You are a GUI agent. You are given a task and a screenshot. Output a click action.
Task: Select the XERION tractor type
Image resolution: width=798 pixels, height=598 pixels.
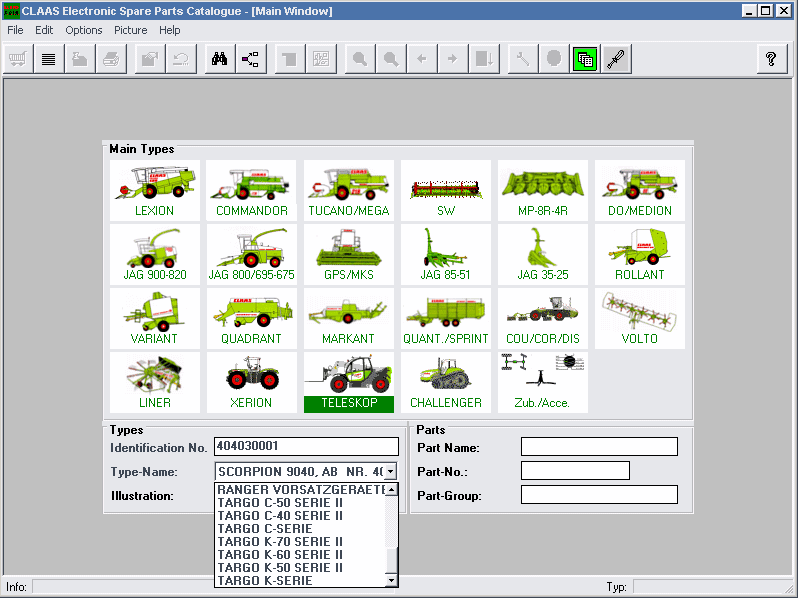(251, 383)
